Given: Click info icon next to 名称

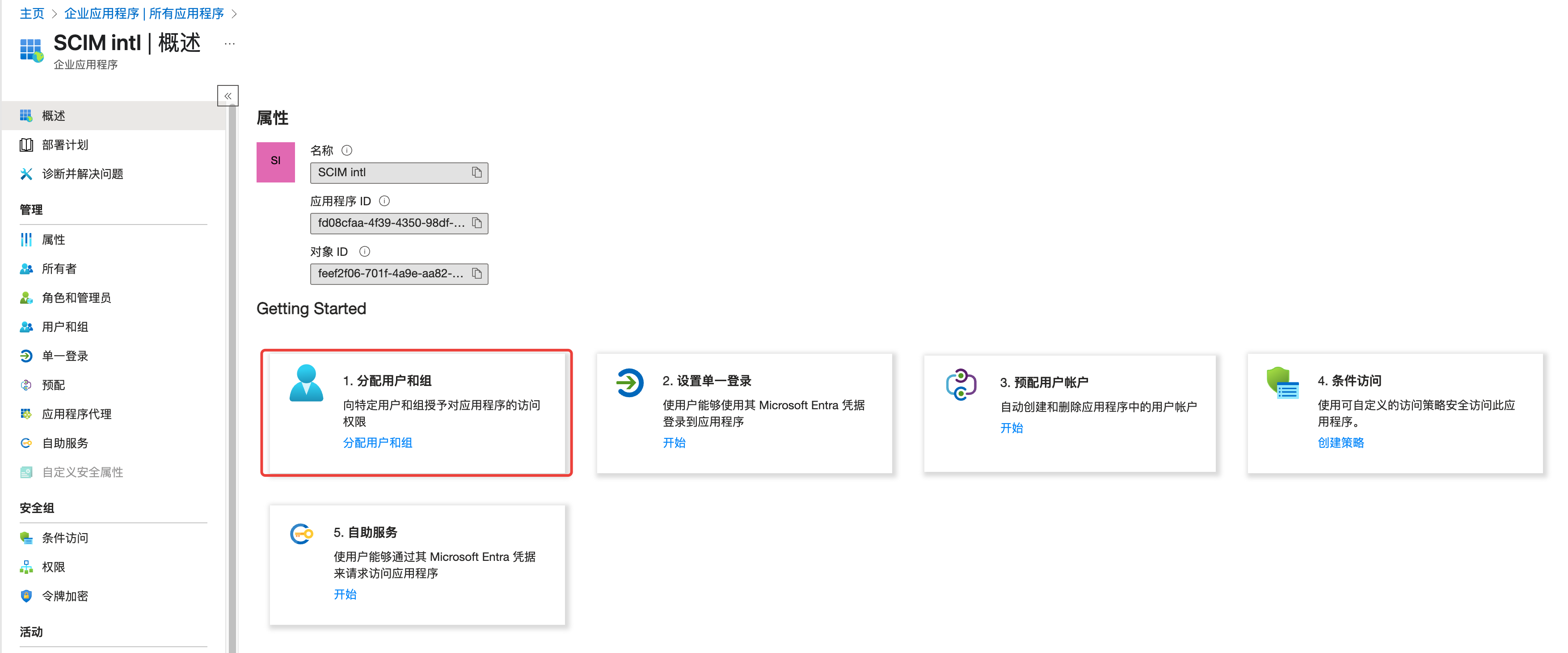Looking at the screenshot, I should (347, 150).
